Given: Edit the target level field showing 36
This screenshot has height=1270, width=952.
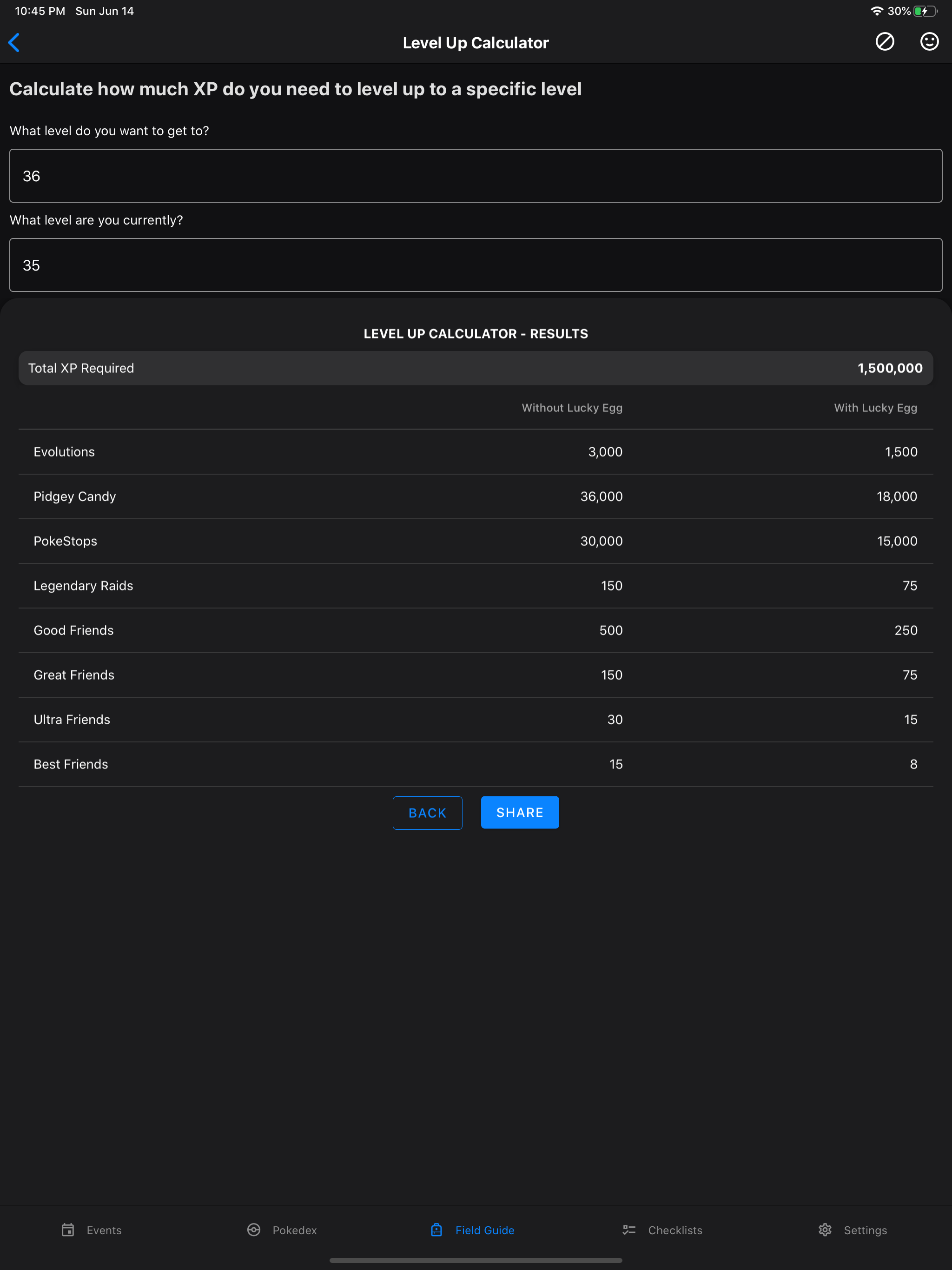Looking at the screenshot, I should pyautogui.click(x=476, y=176).
